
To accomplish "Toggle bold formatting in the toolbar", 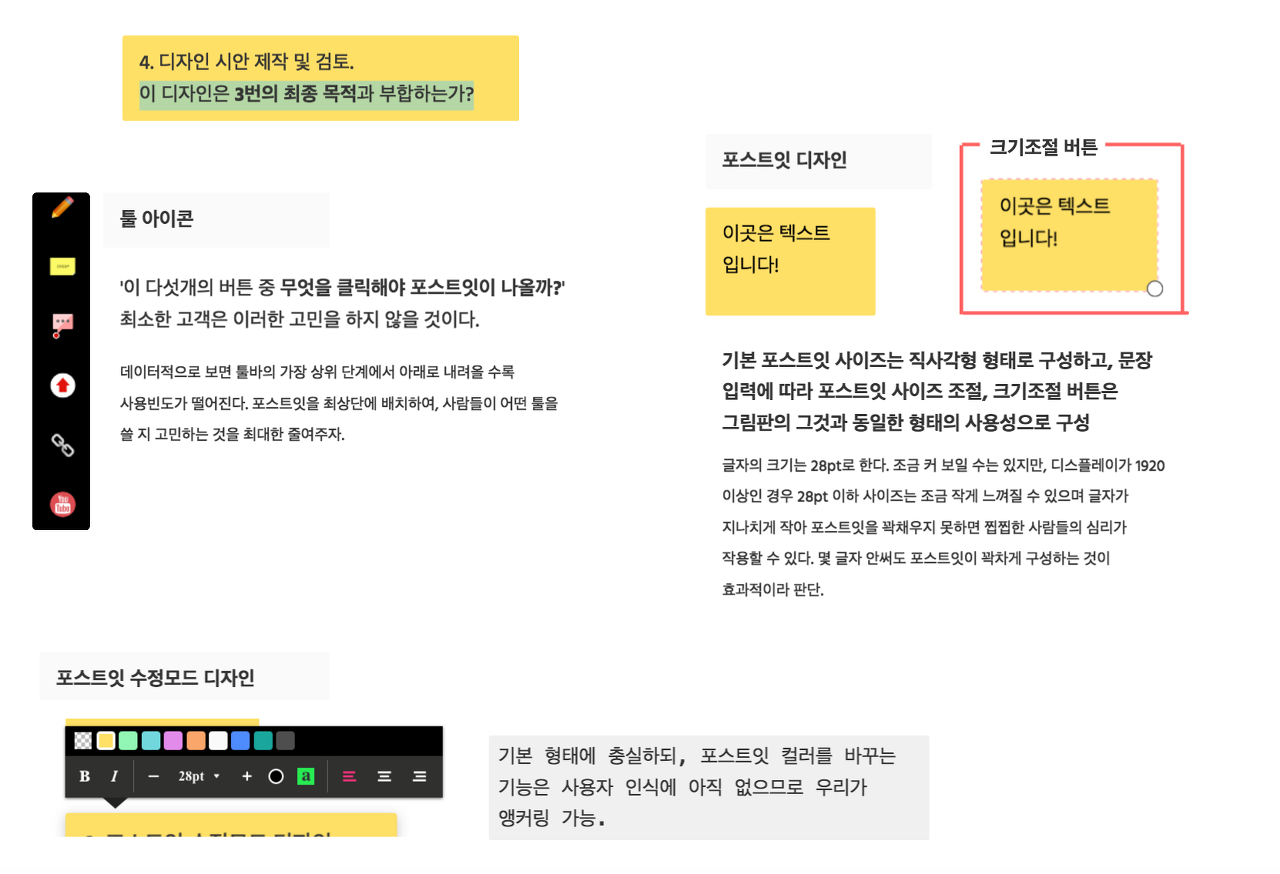I will 85,777.
